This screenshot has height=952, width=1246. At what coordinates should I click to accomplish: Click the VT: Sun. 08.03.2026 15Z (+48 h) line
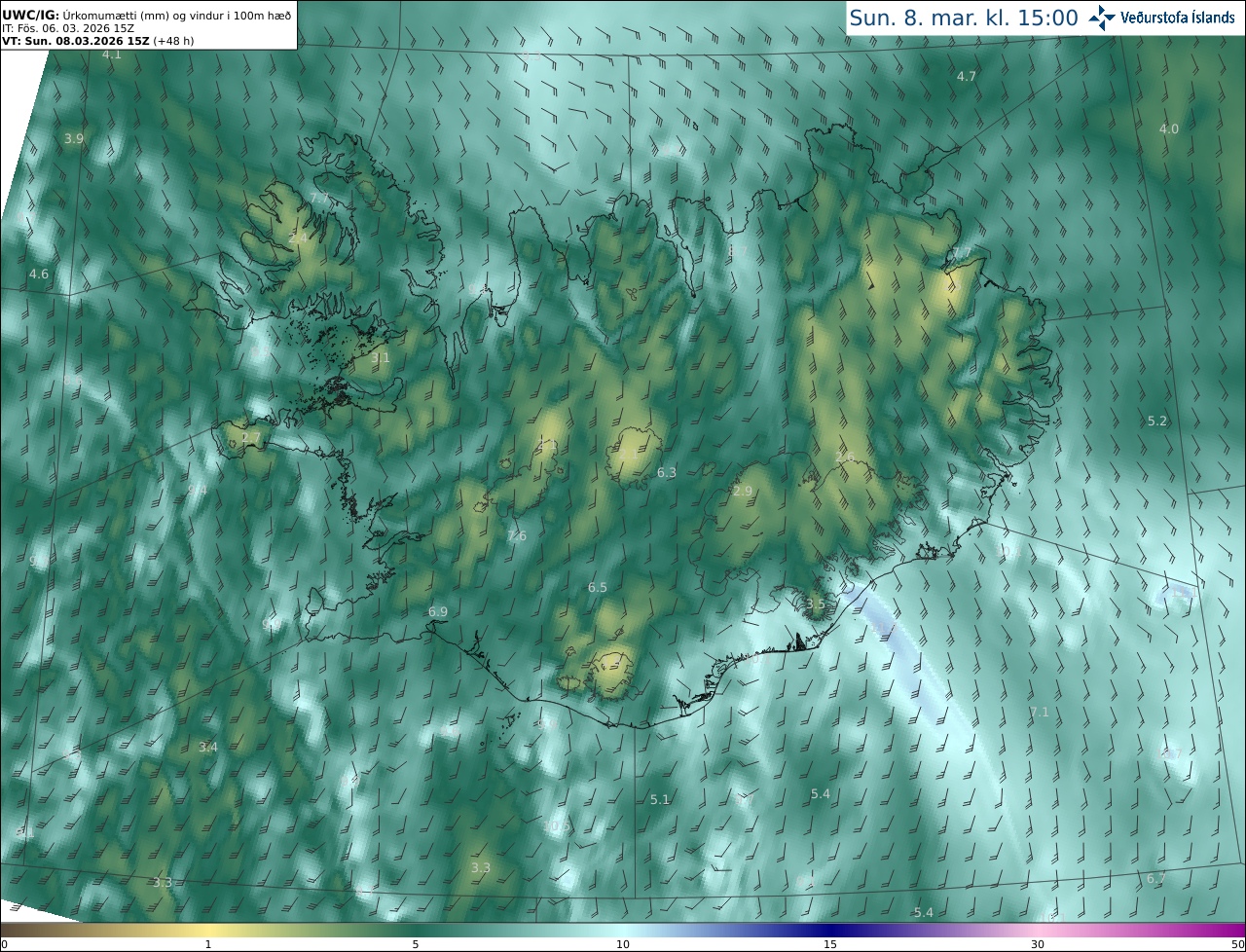[x=97, y=41]
